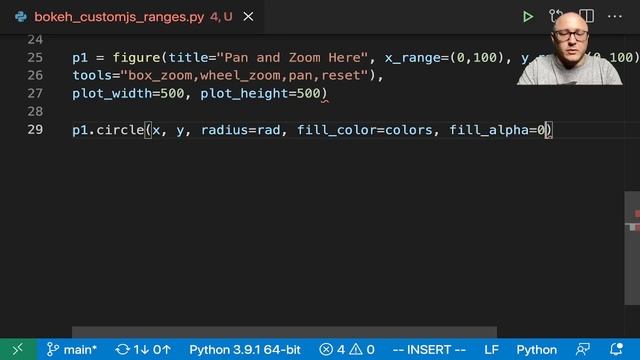Open source control compare changes icon
This screenshot has width=640, height=360.
pos(555,16)
